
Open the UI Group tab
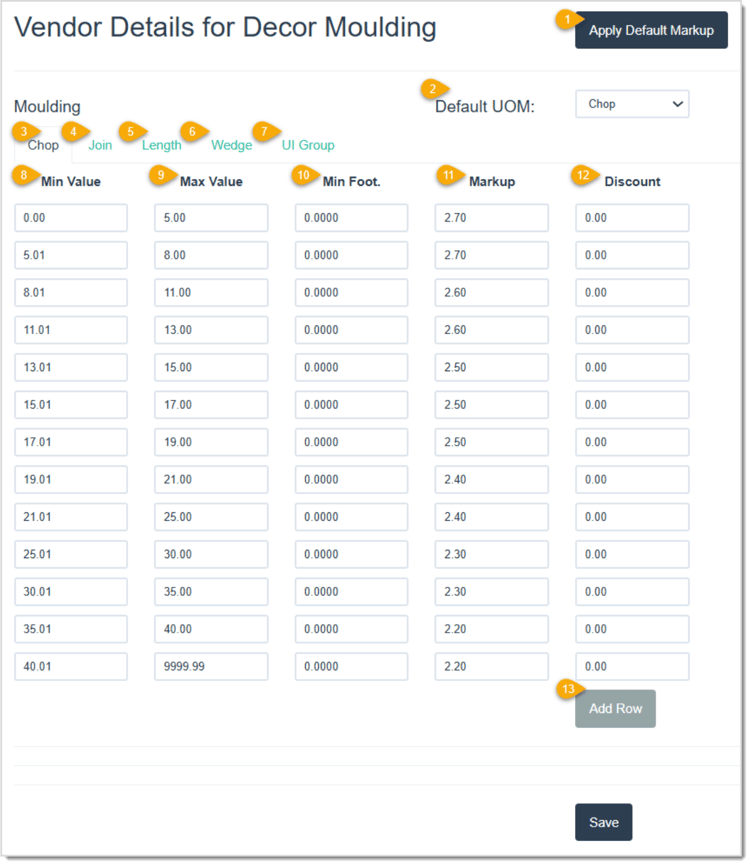click(x=308, y=145)
